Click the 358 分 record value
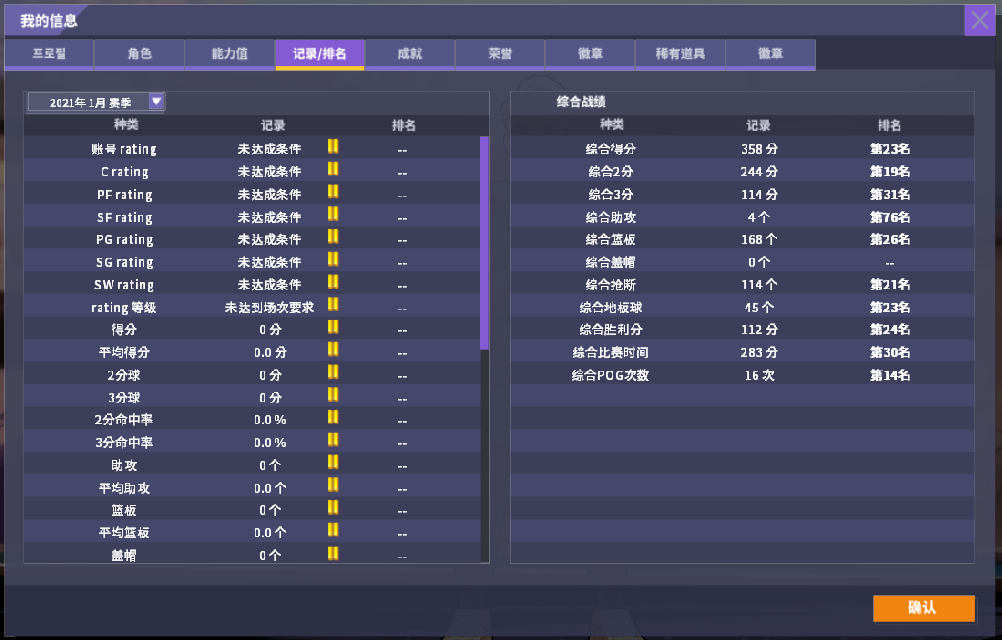The height and width of the screenshot is (640, 1002). pyautogui.click(x=759, y=149)
